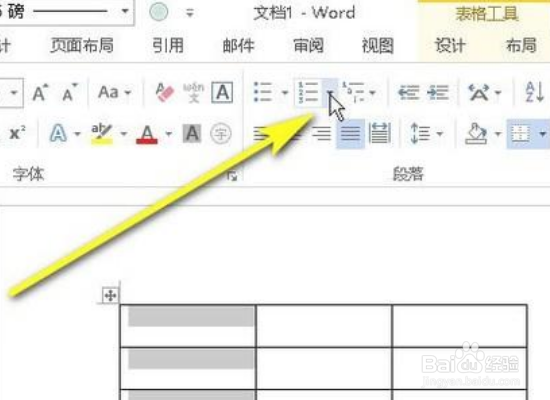
Task: Open the 引用 ribbon tab
Action: pyautogui.click(x=168, y=46)
